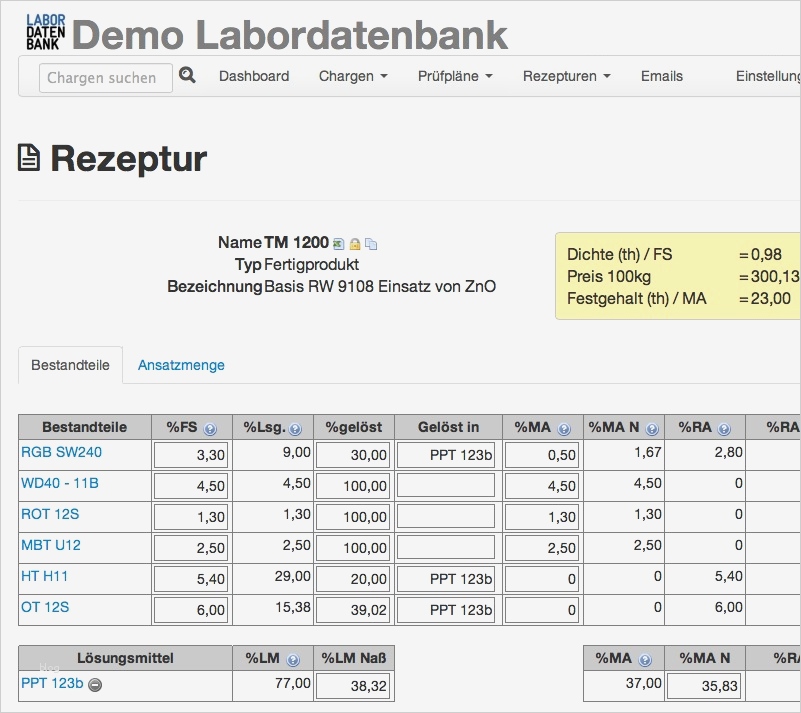Focus the Chargen suchen search field

106,78
